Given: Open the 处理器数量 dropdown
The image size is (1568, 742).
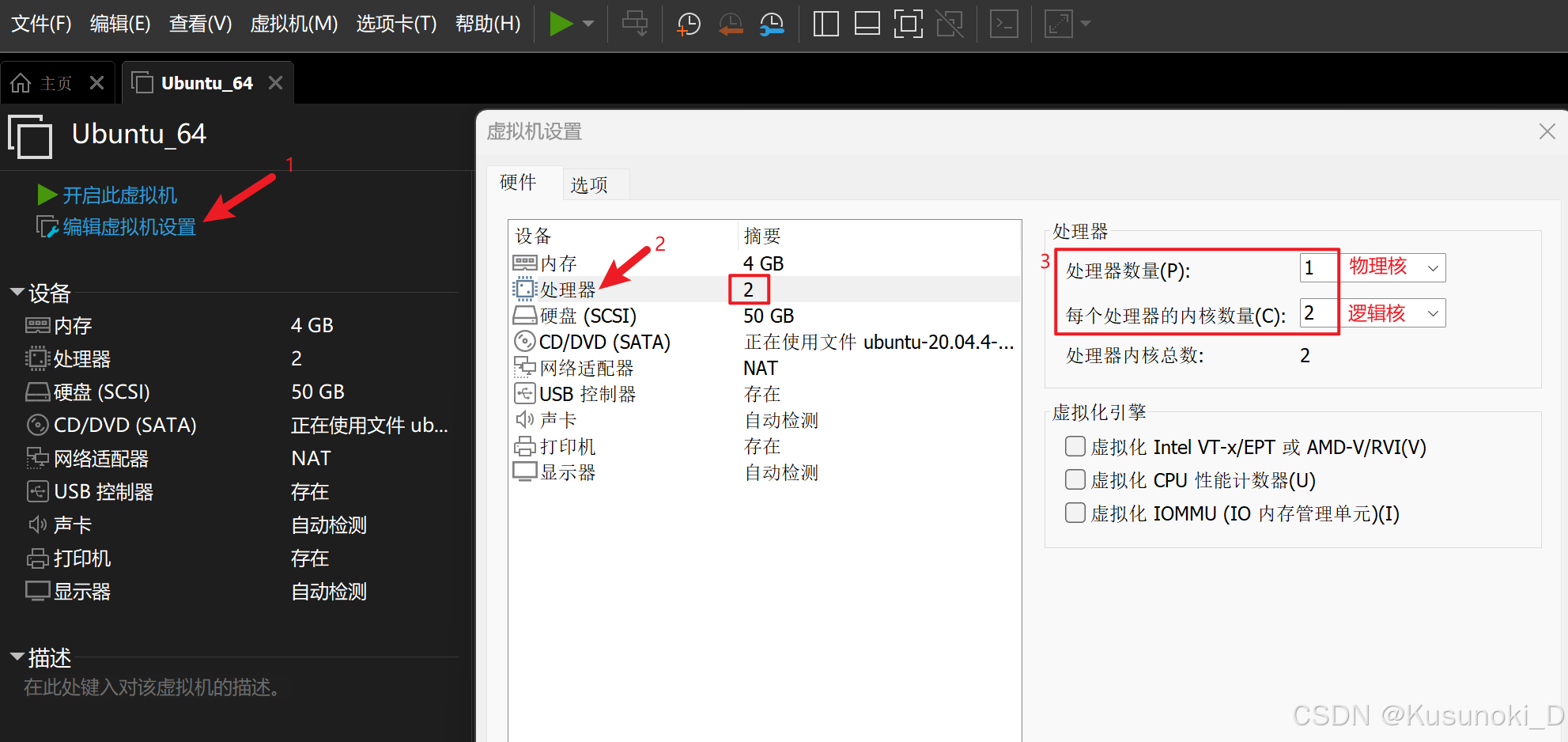Looking at the screenshot, I should 1433,268.
